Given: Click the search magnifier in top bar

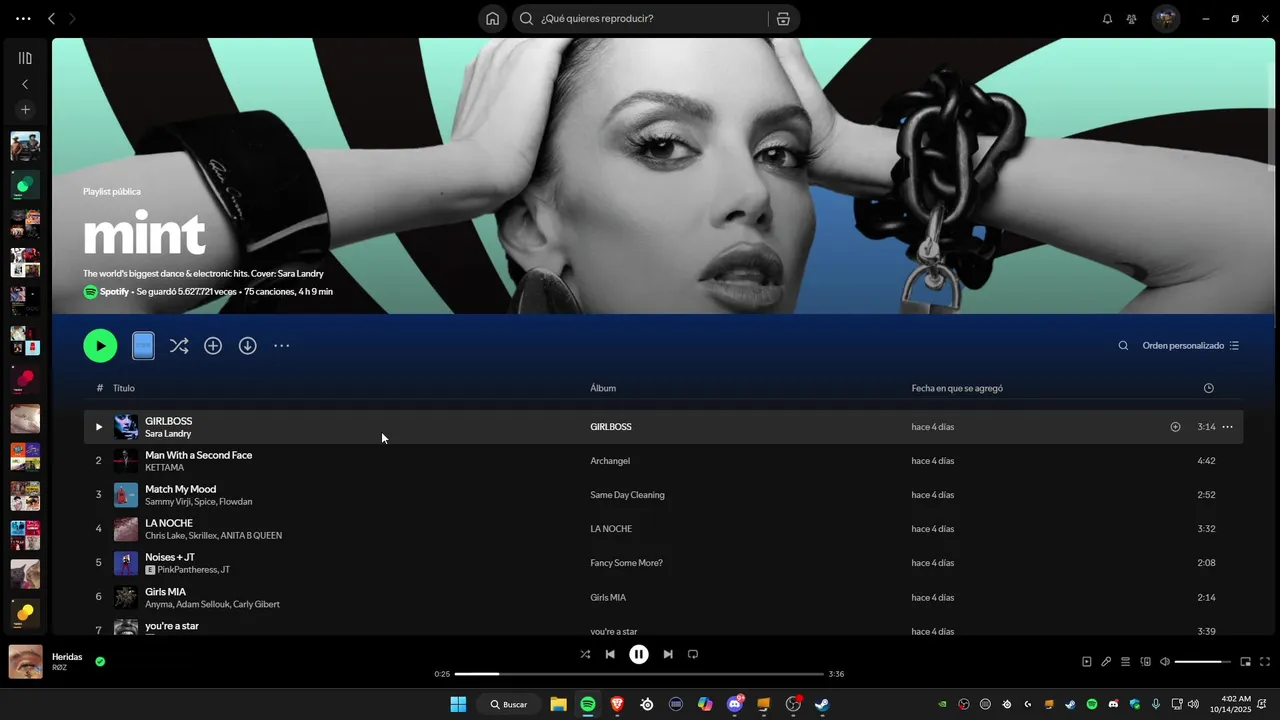Looking at the screenshot, I should click(526, 18).
